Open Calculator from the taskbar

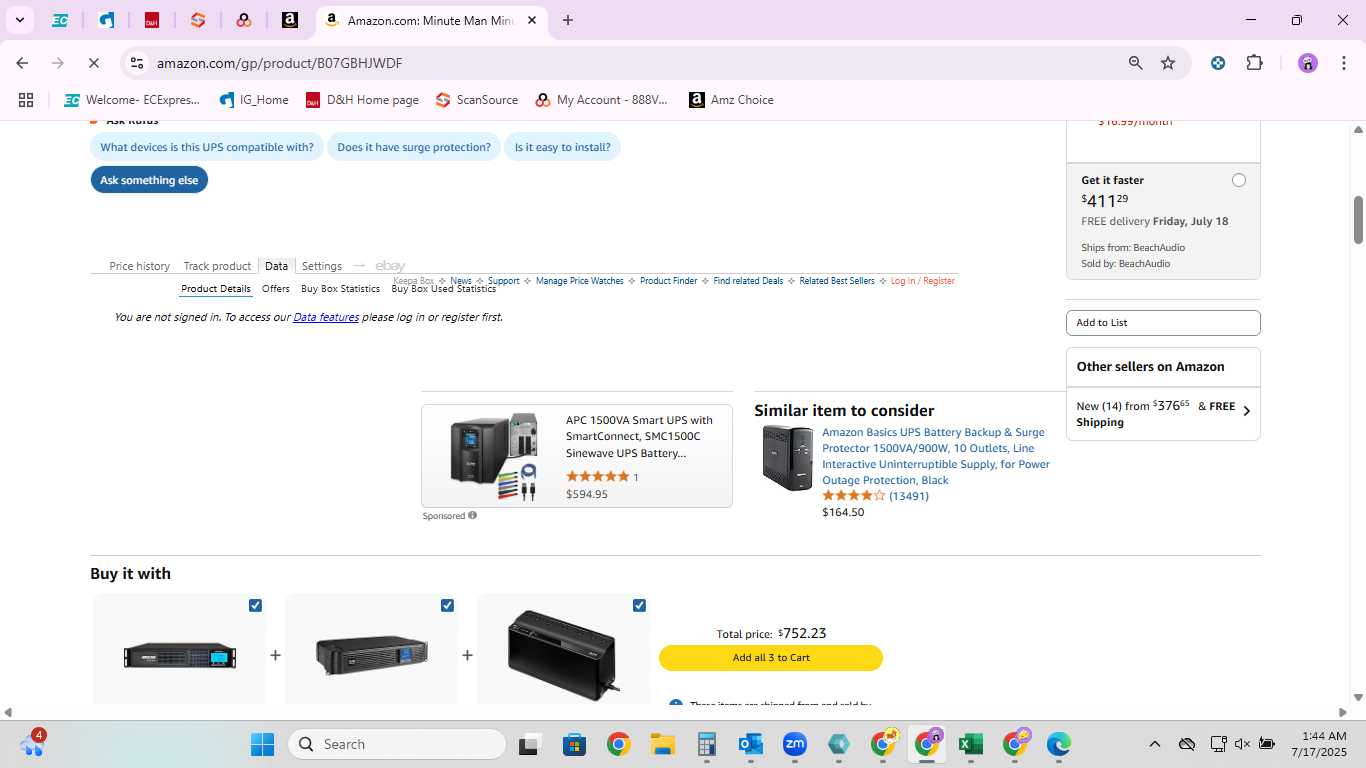coord(707,744)
